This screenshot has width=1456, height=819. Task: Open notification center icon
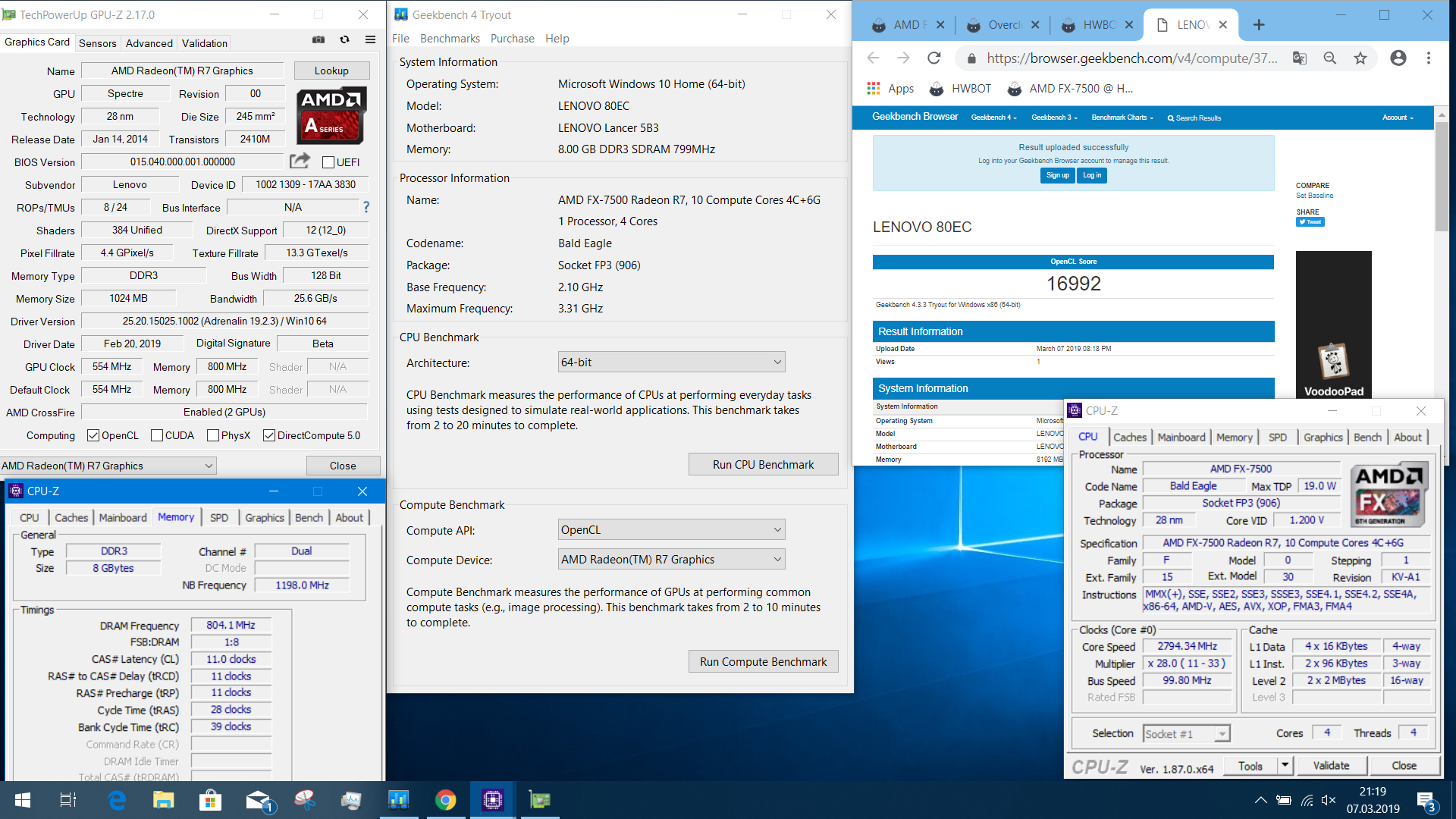click(1426, 801)
